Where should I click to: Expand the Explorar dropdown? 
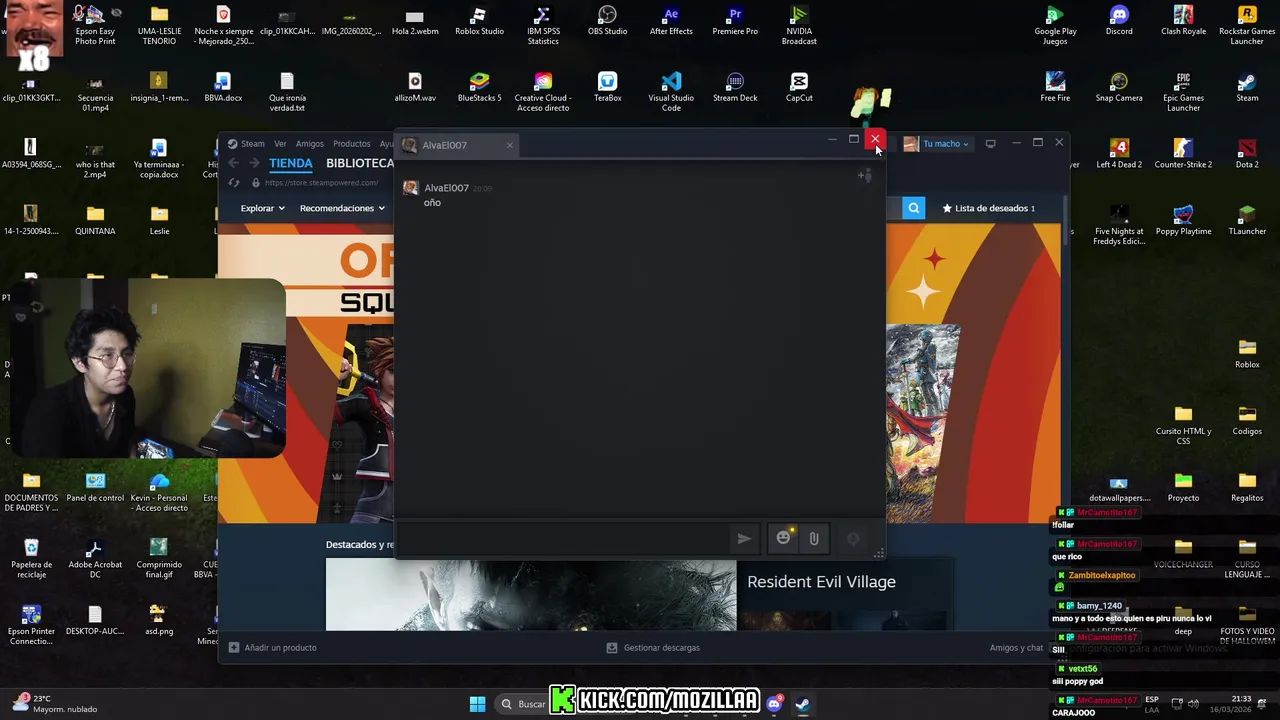tap(262, 208)
